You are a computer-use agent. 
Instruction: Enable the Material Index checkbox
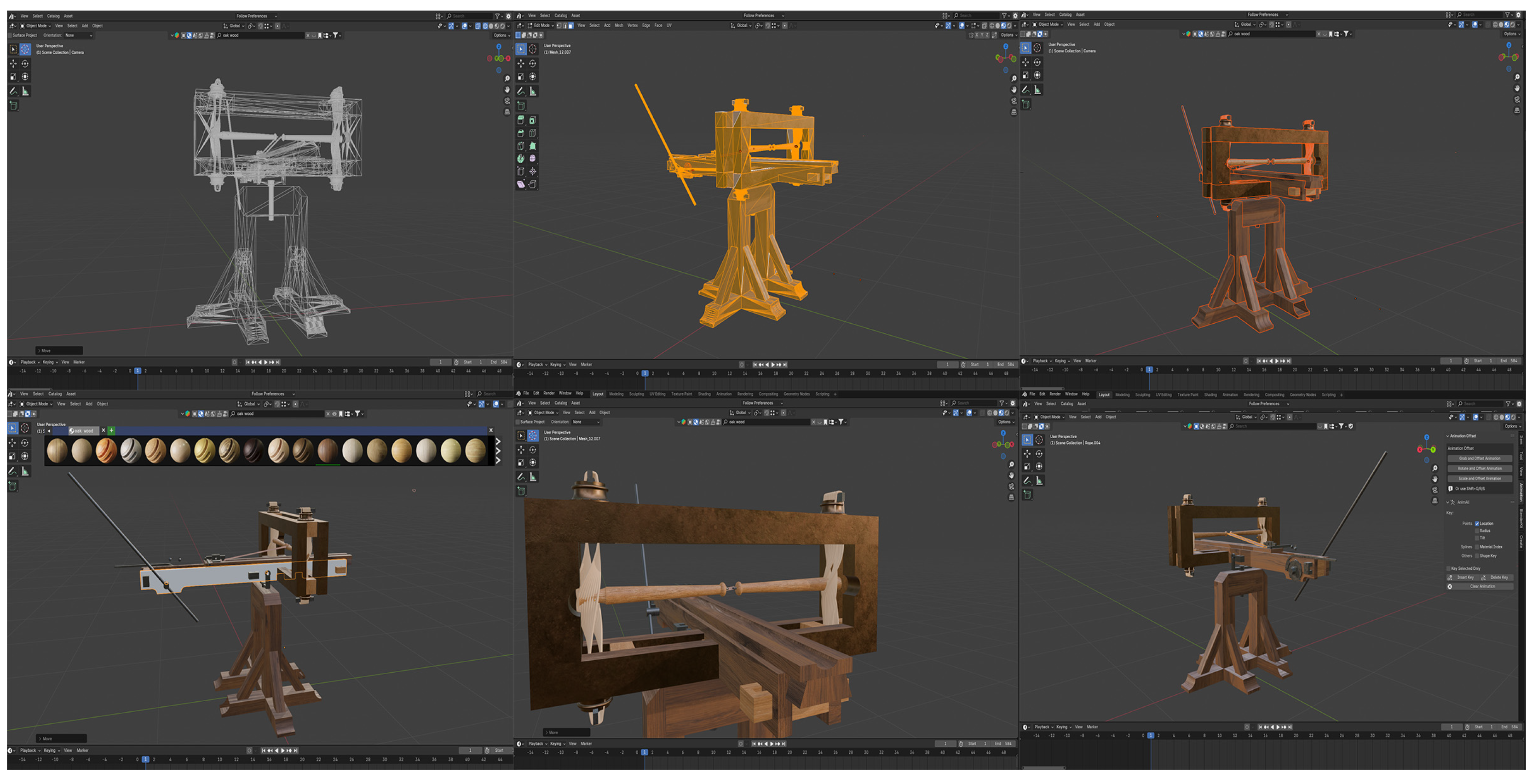tap(1477, 547)
